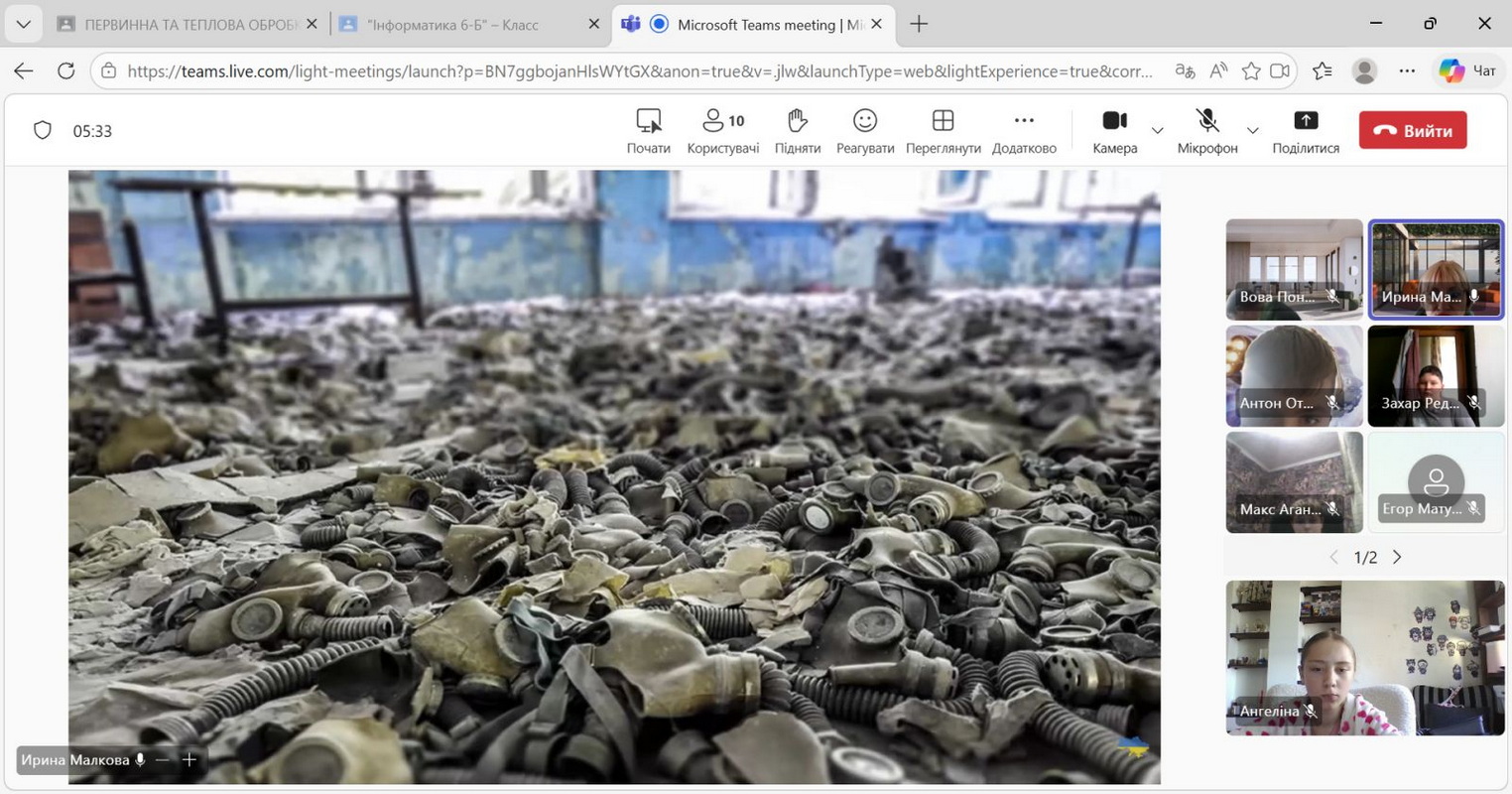This screenshot has width=1512, height=794.
Task: Open the browser tab list chevron
Action: (x=23, y=24)
